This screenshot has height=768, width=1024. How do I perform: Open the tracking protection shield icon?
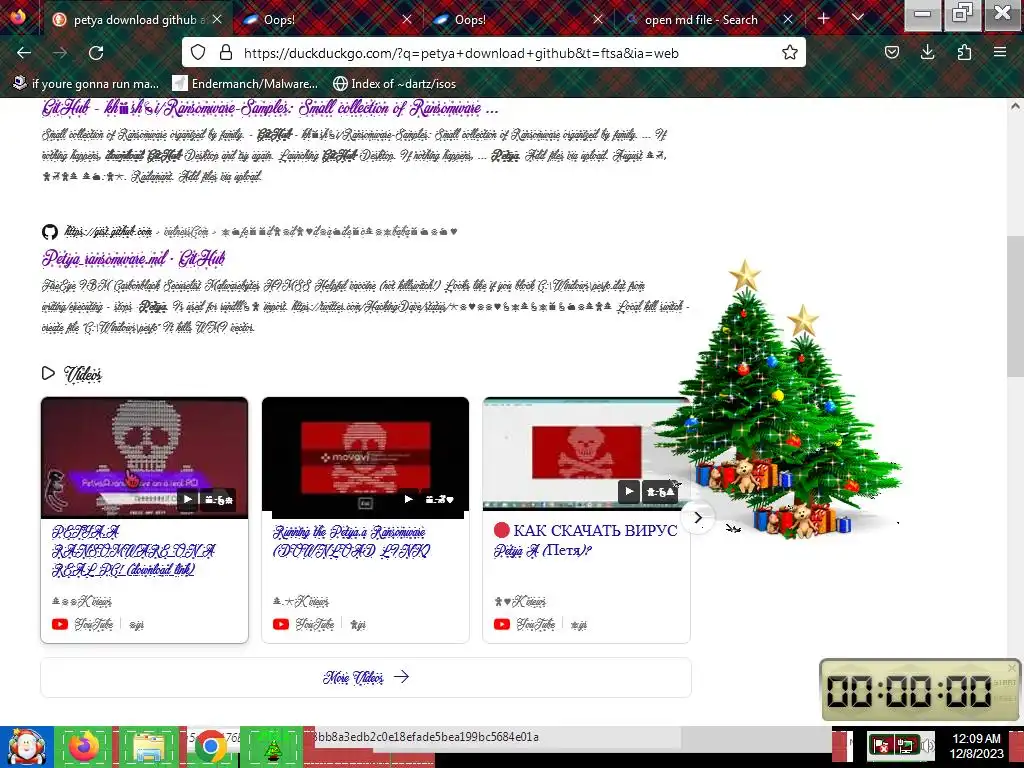198,53
